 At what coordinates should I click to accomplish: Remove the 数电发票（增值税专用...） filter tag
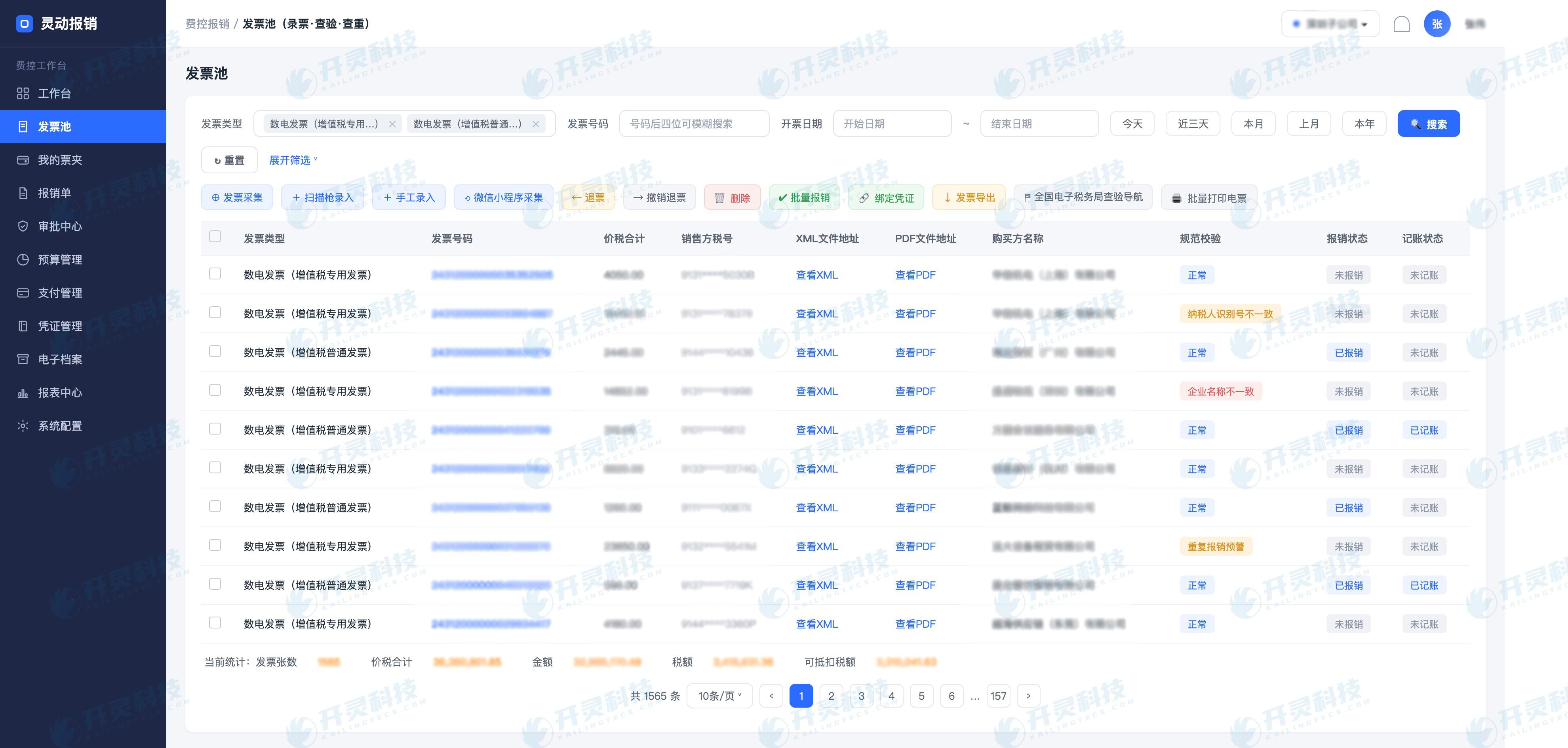point(393,124)
